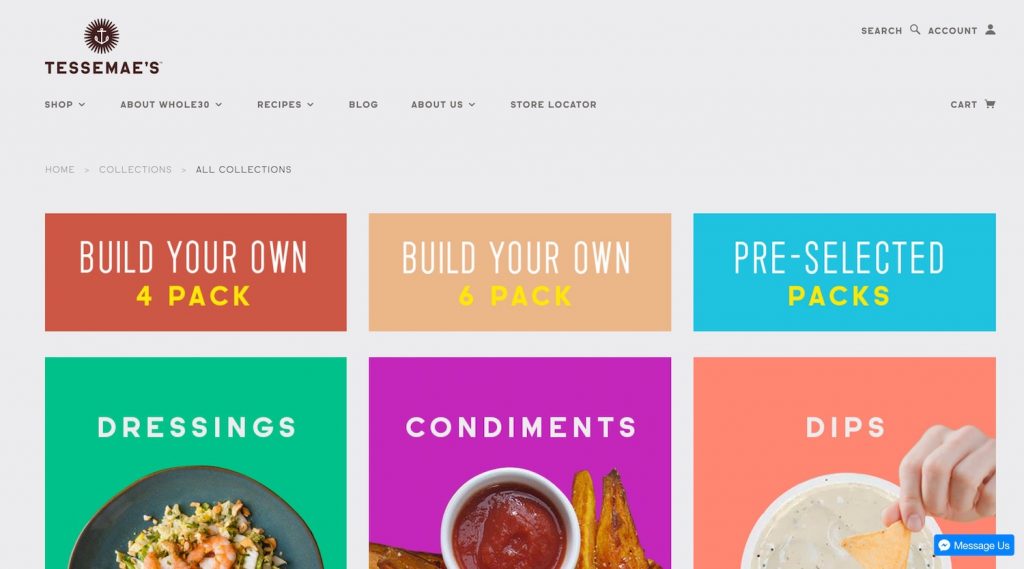The height and width of the screenshot is (569, 1024).
Task: Select Build Your Own 4 Pack banner
Action: [x=196, y=272]
